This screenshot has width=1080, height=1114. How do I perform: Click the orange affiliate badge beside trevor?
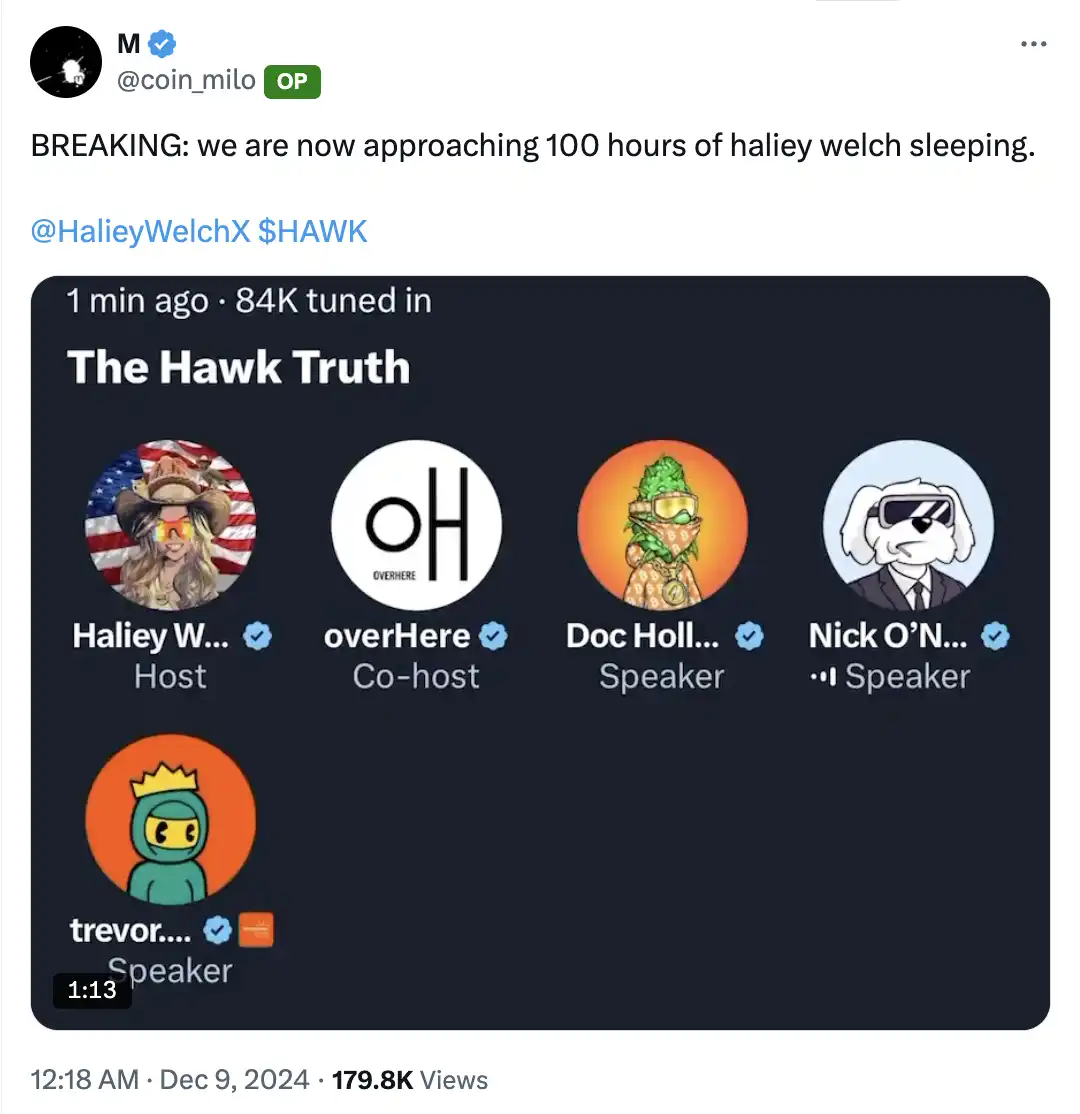click(257, 931)
